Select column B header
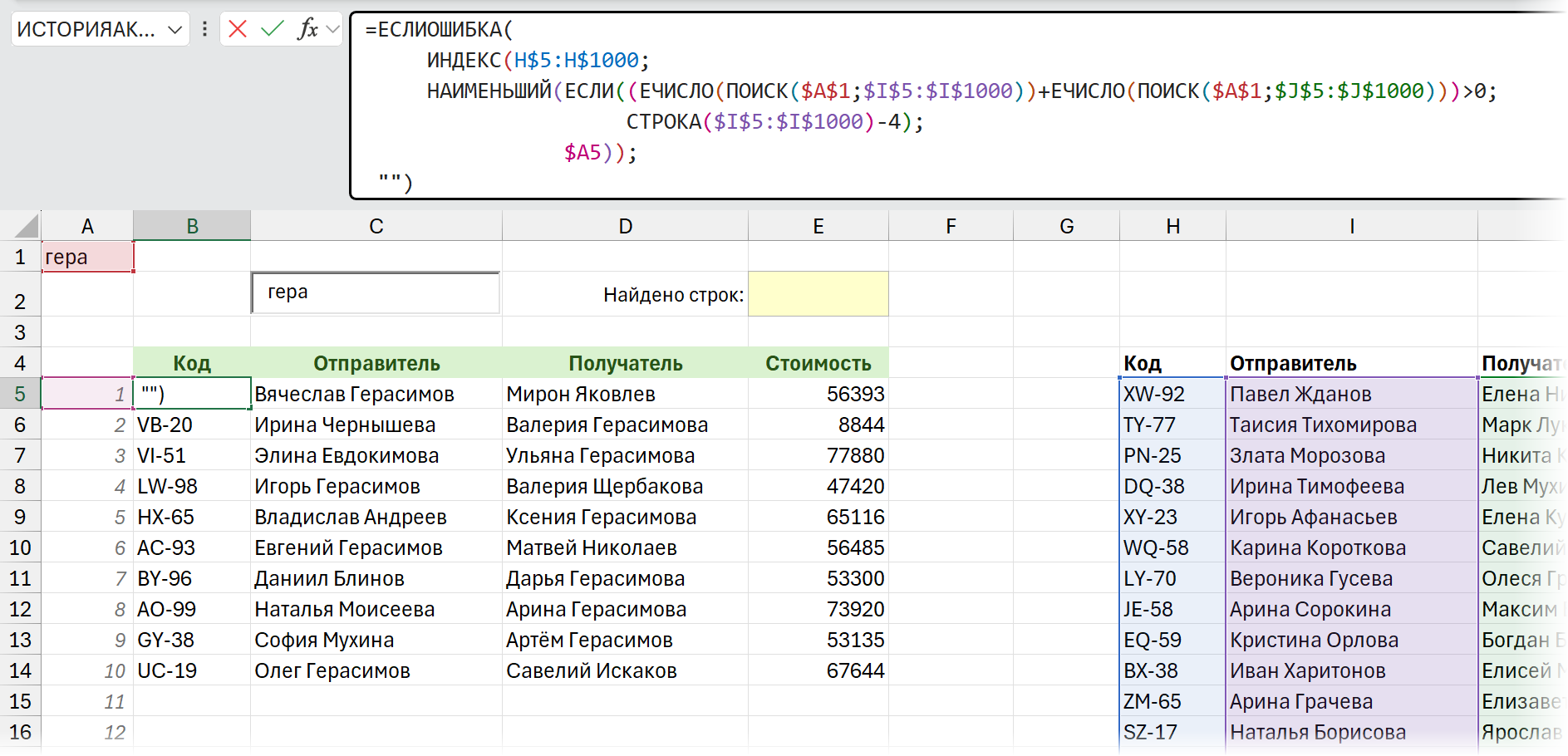This screenshot has height=756, width=1568. coord(192,226)
